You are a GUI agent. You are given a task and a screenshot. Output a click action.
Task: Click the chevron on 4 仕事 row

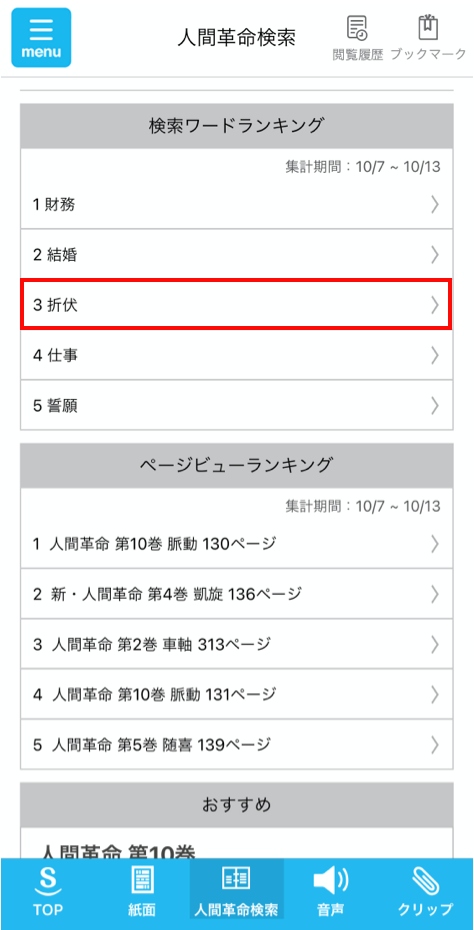435,355
